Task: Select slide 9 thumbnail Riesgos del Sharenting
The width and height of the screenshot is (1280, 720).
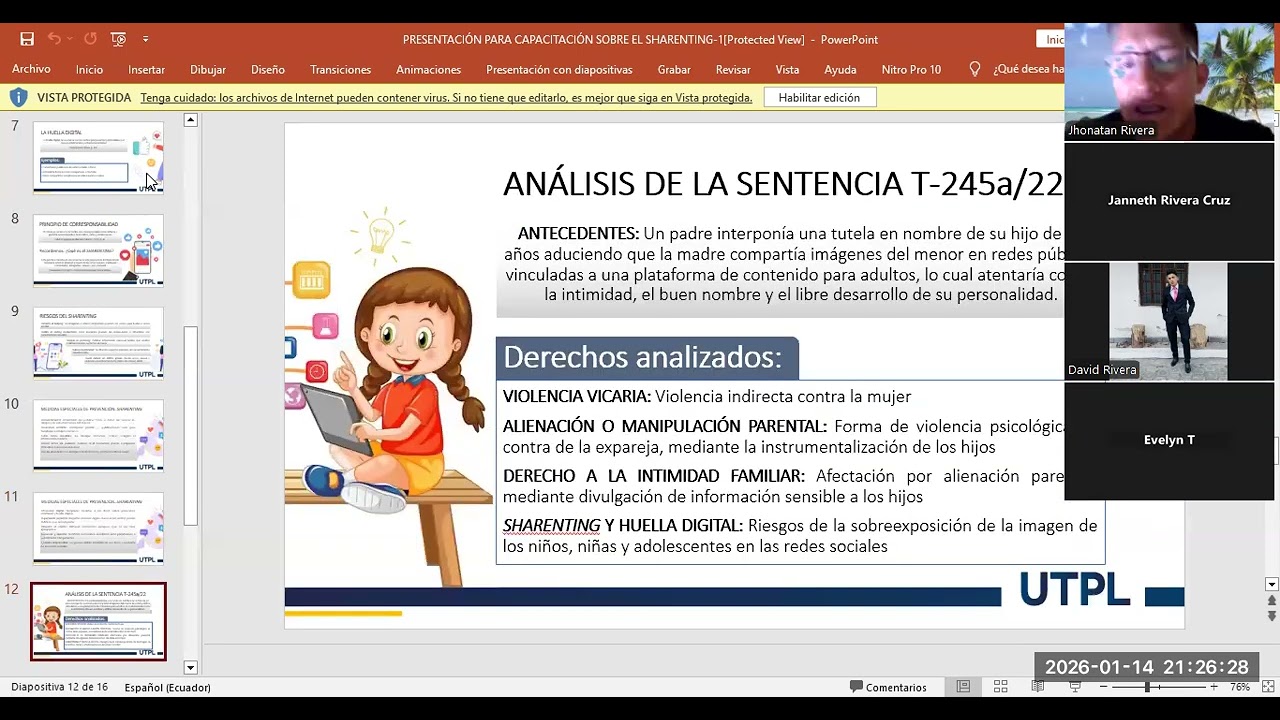Action: (x=98, y=343)
